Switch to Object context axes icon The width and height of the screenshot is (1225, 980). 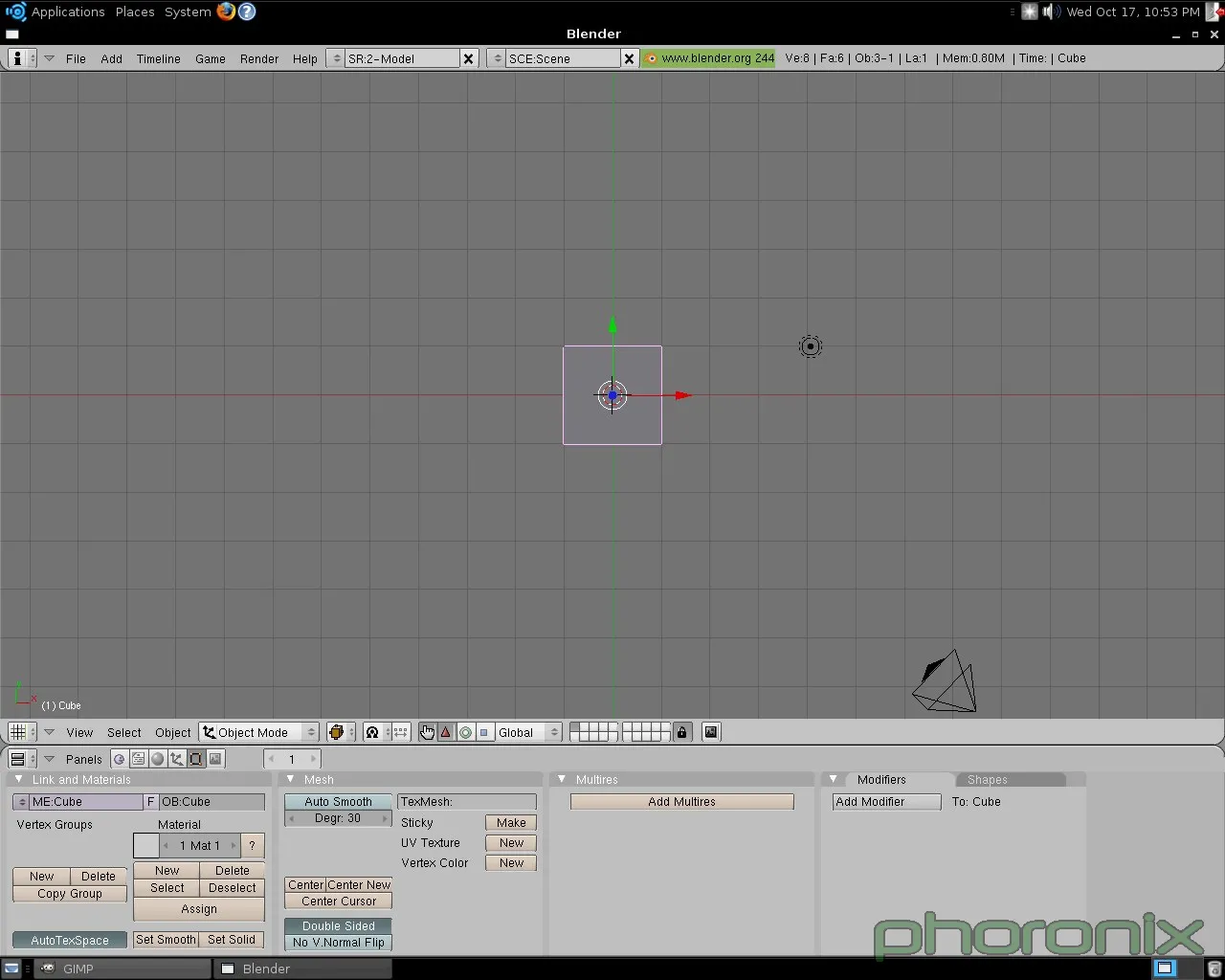pos(177,759)
